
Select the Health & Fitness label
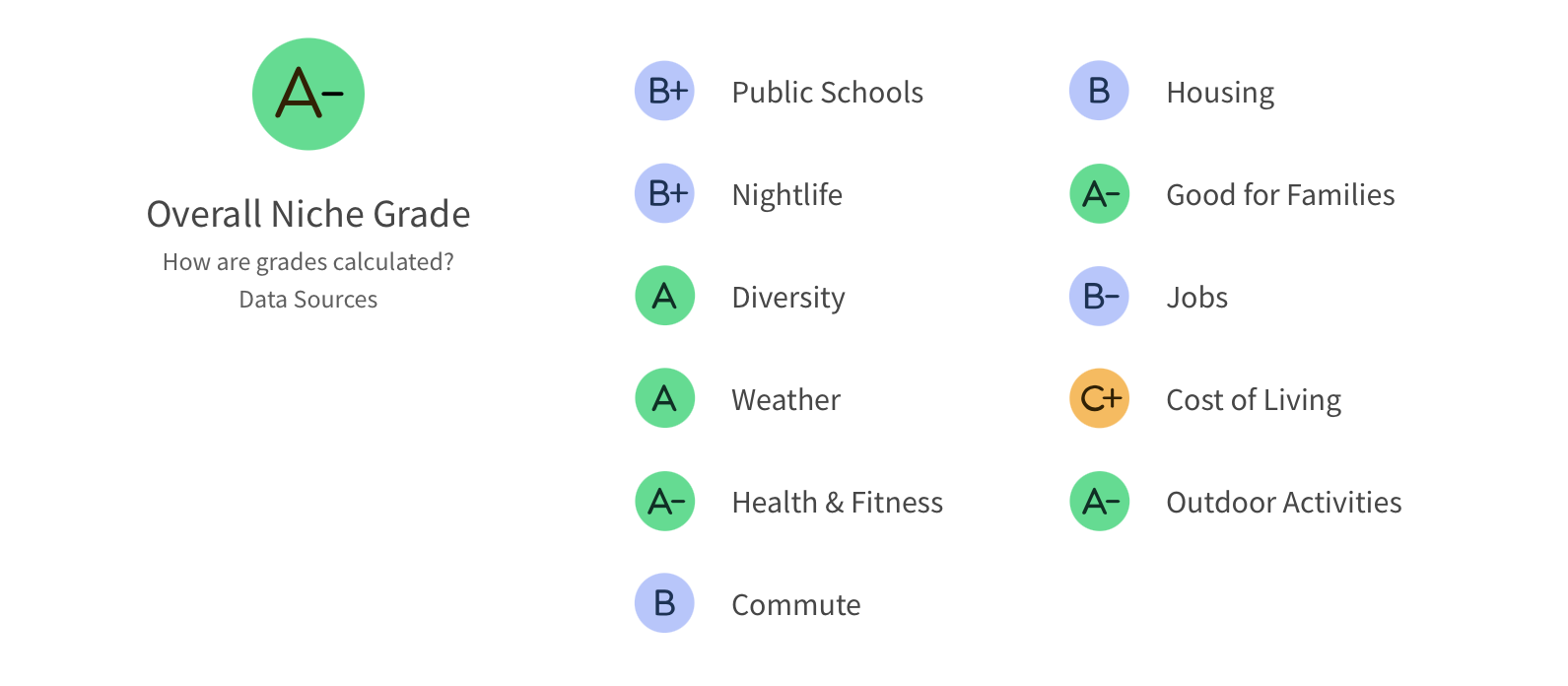[837, 503]
